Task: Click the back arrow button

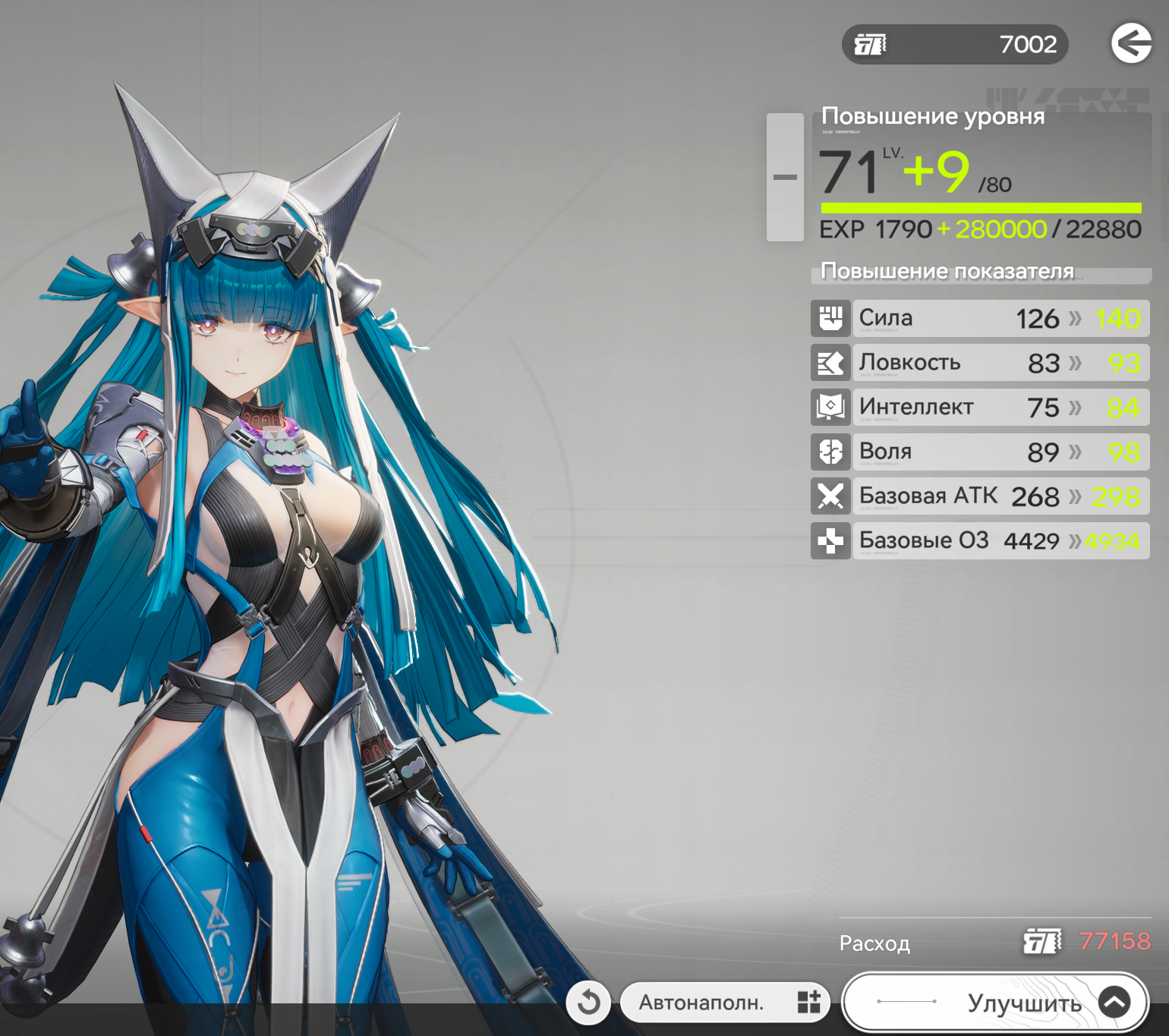Action: click(x=1131, y=43)
